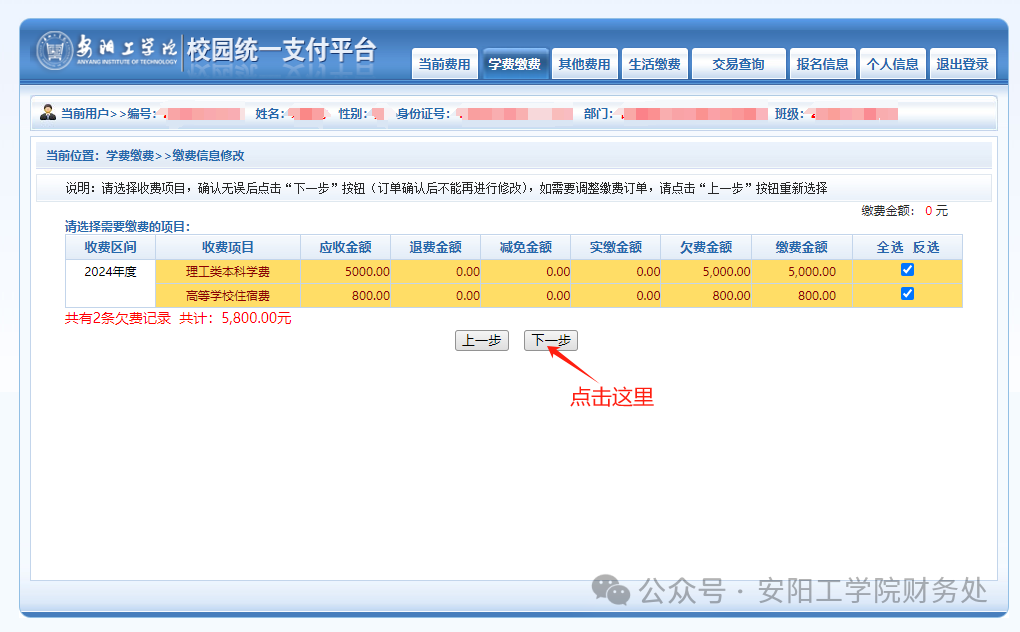
Task: Go to the 其他费用 tab
Action: (x=584, y=64)
